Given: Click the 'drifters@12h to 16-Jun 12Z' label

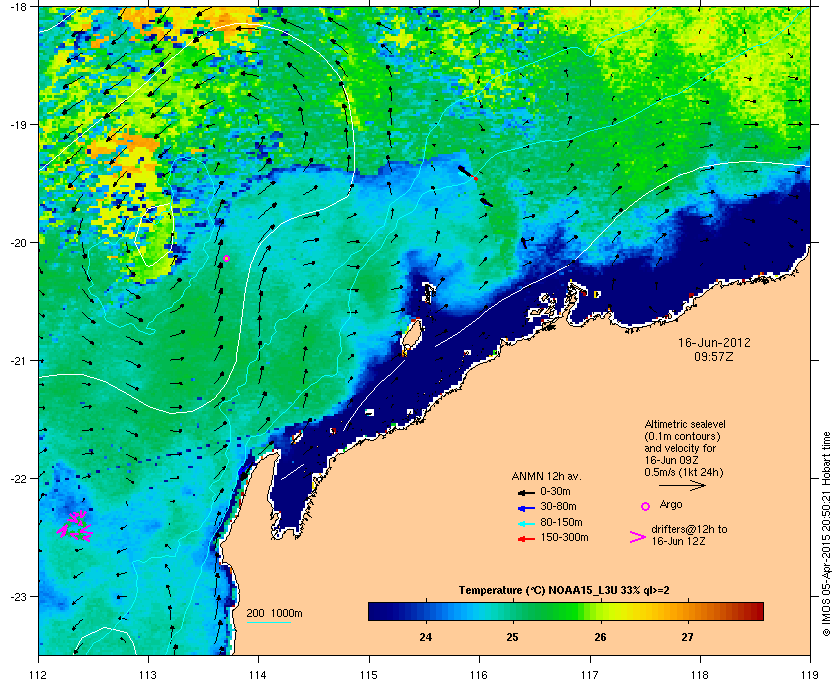Looking at the screenshot, I should click(689, 535).
